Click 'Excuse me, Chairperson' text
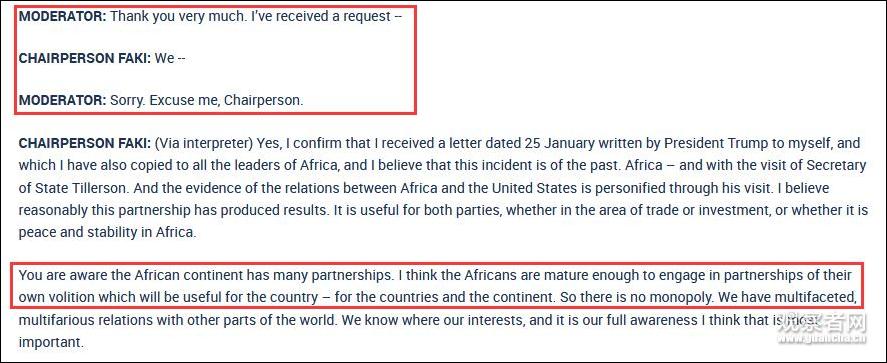The image size is (887, 363). [x=234, y=101]
